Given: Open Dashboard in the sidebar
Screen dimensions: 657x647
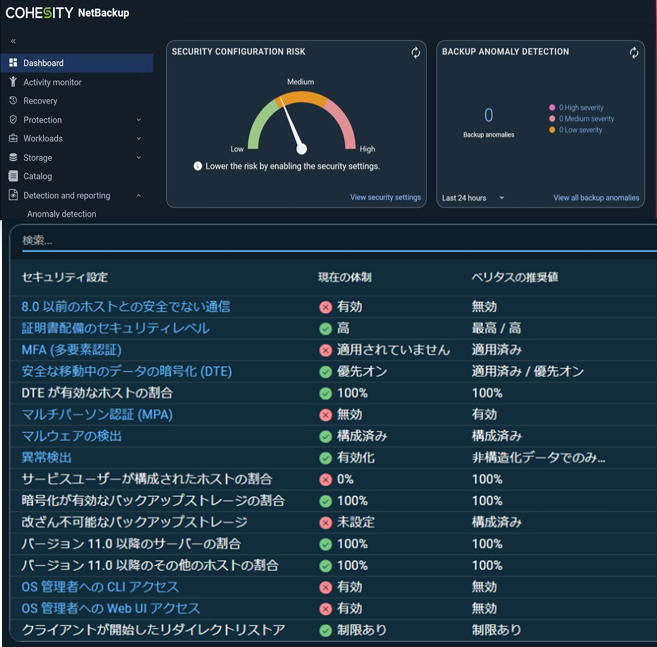Looking at the screenshot, I should click(77, 63).
